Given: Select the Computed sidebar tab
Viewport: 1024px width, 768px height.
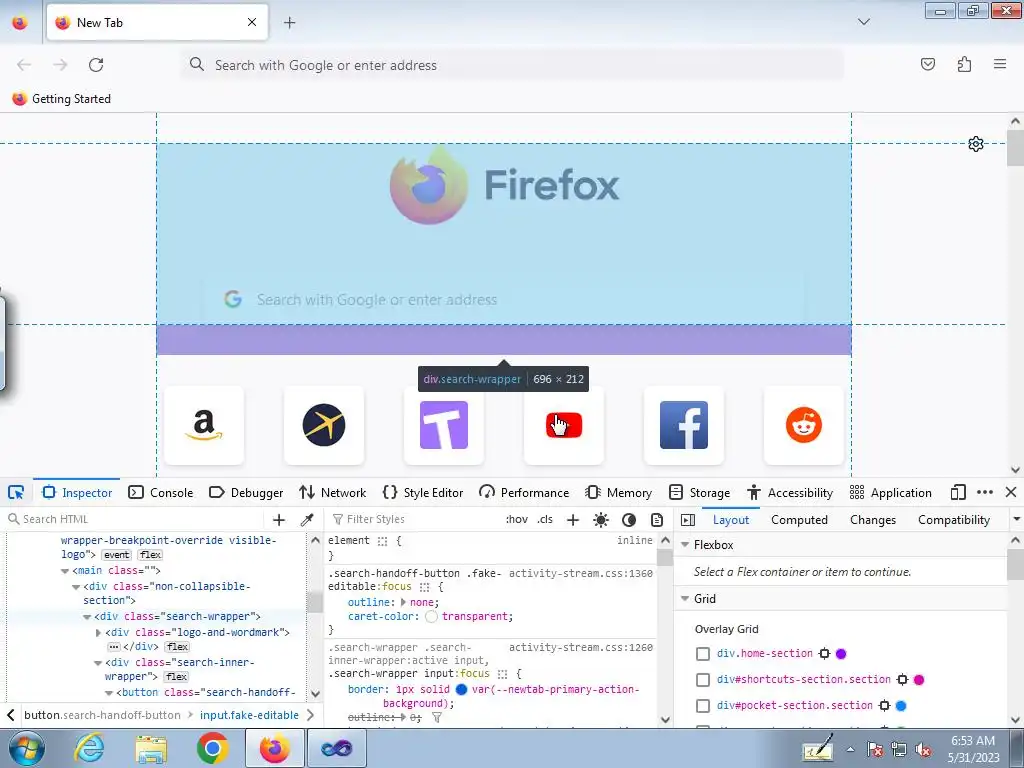Looking at the screenshot, I should 799,520.
